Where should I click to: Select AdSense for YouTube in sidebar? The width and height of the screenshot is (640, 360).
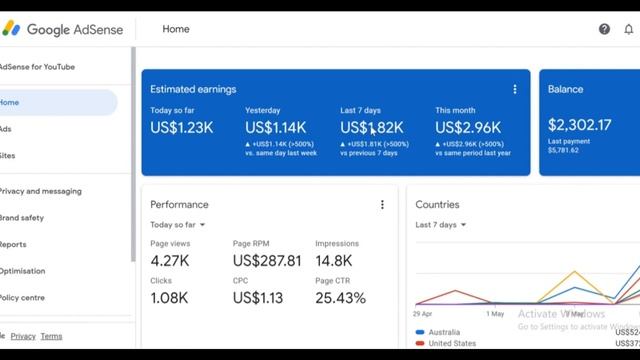(x=37, y=67)
